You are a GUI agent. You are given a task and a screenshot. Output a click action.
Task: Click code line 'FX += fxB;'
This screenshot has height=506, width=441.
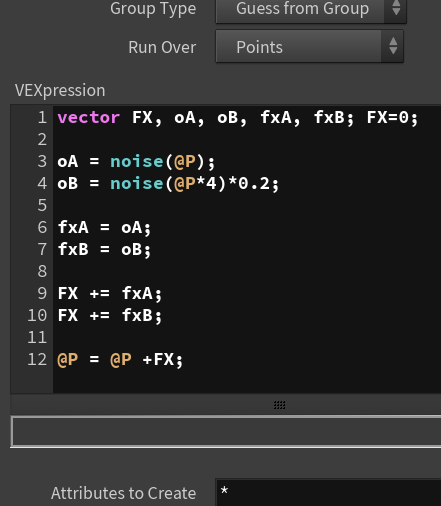point(110,316)
